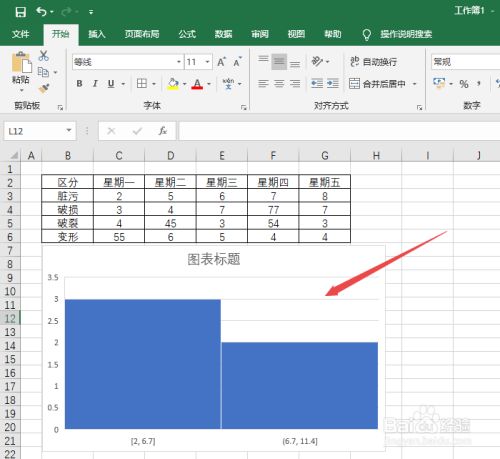Toggle Wrap Text (自动换行)

click(x=373, y=62)
